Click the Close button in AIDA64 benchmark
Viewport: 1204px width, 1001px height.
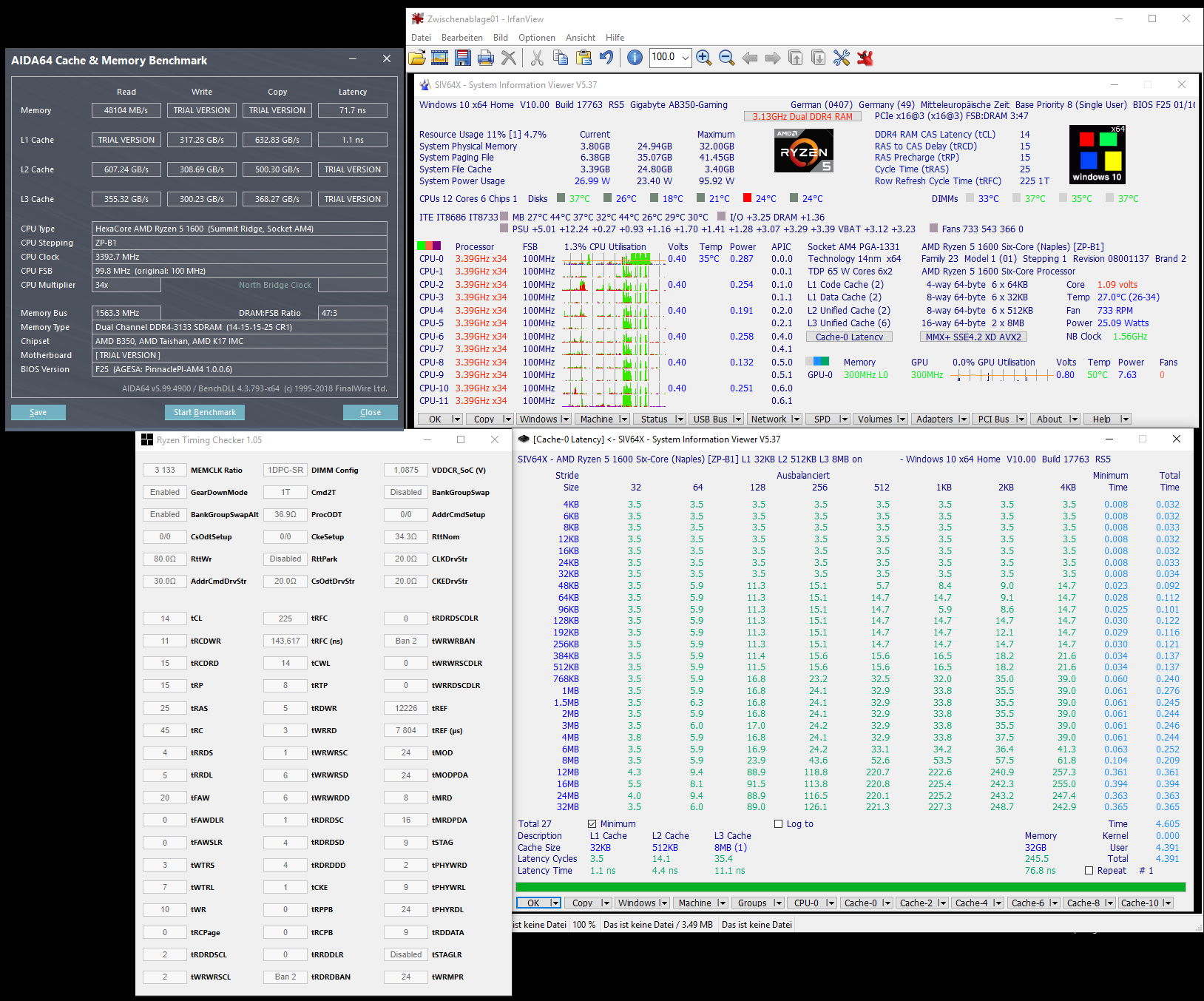[371, 413]
